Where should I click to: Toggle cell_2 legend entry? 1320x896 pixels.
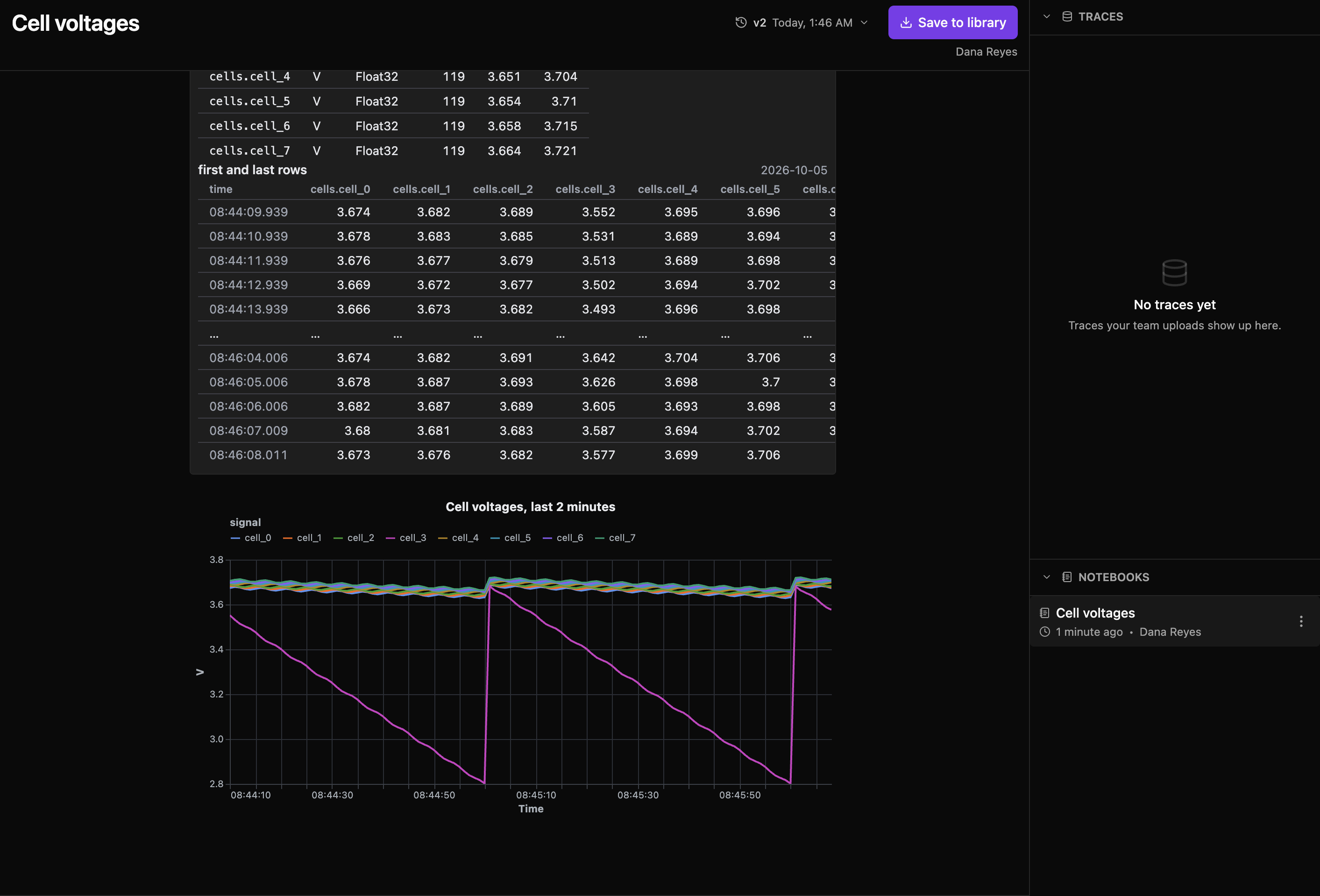click(353, 538)
